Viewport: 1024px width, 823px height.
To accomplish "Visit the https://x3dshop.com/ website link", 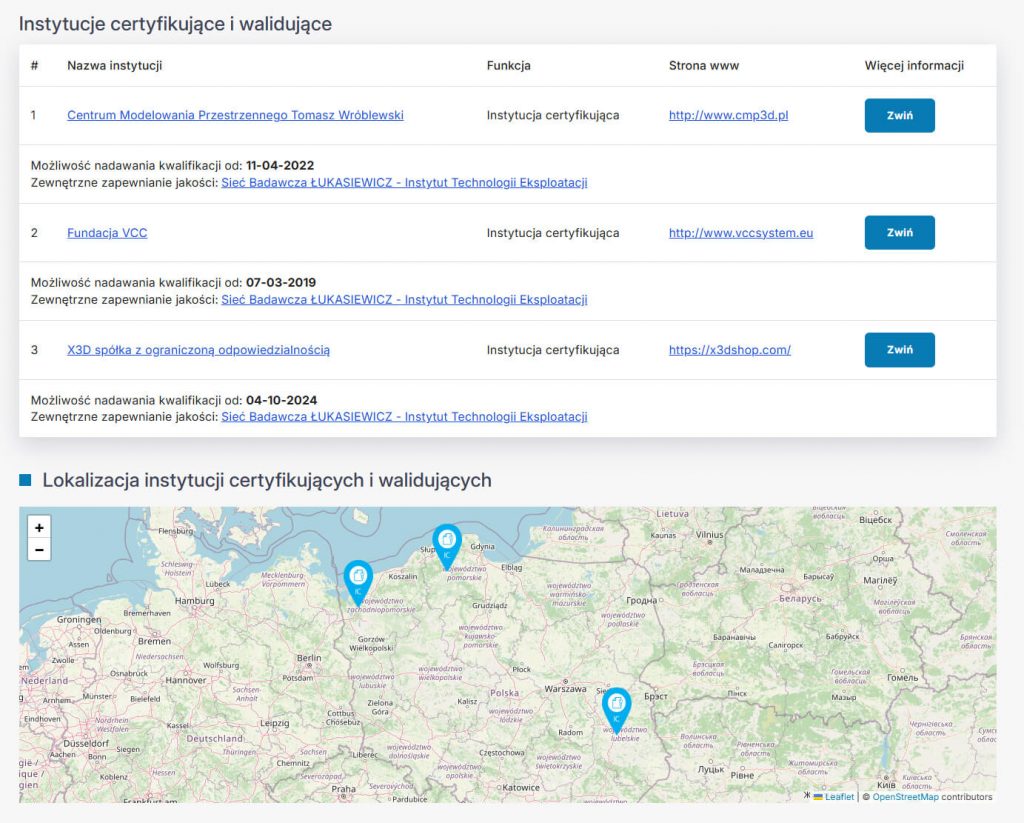I will pyautogui.click(x=729, y=350).
